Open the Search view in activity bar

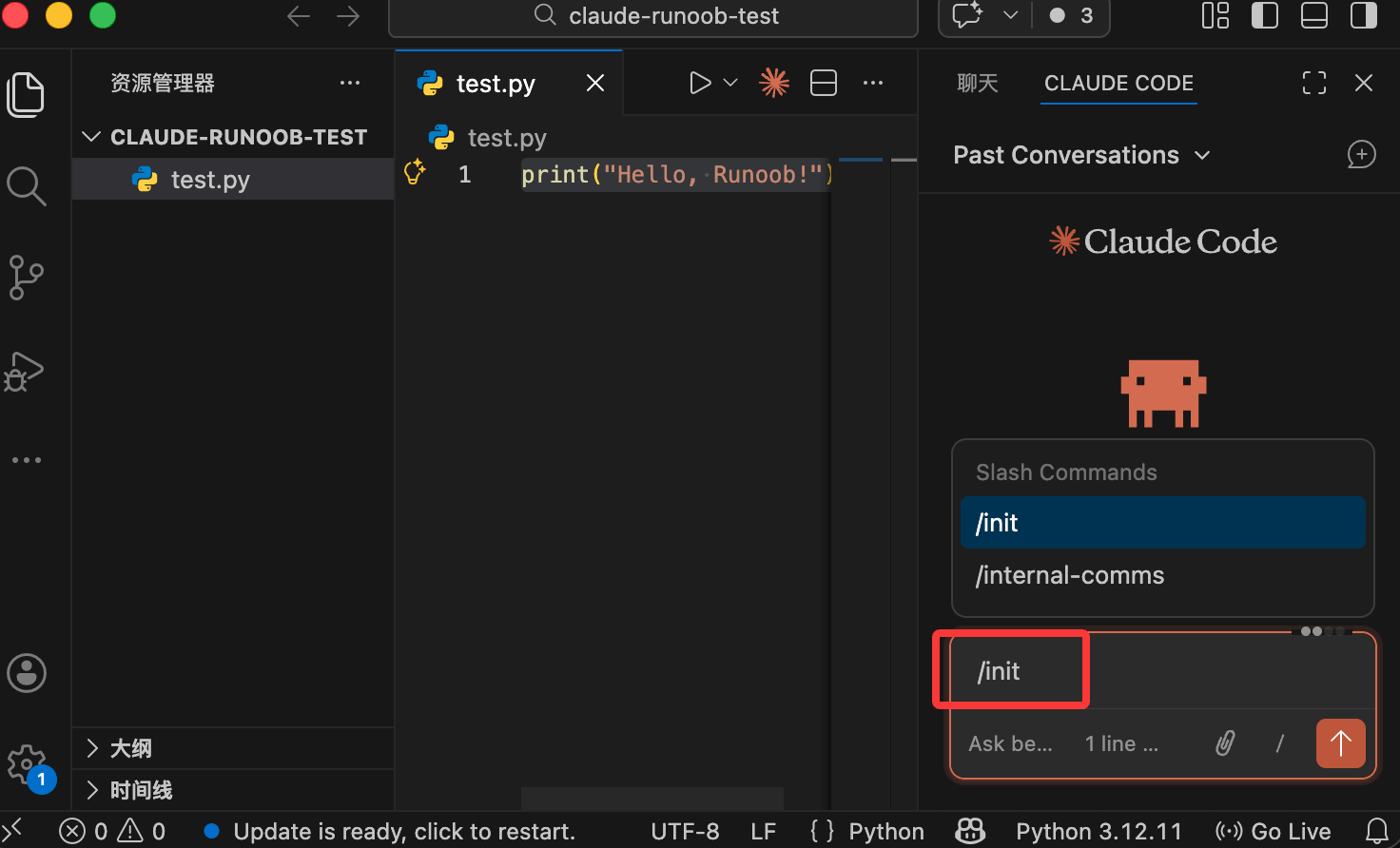tap(26, 186)
